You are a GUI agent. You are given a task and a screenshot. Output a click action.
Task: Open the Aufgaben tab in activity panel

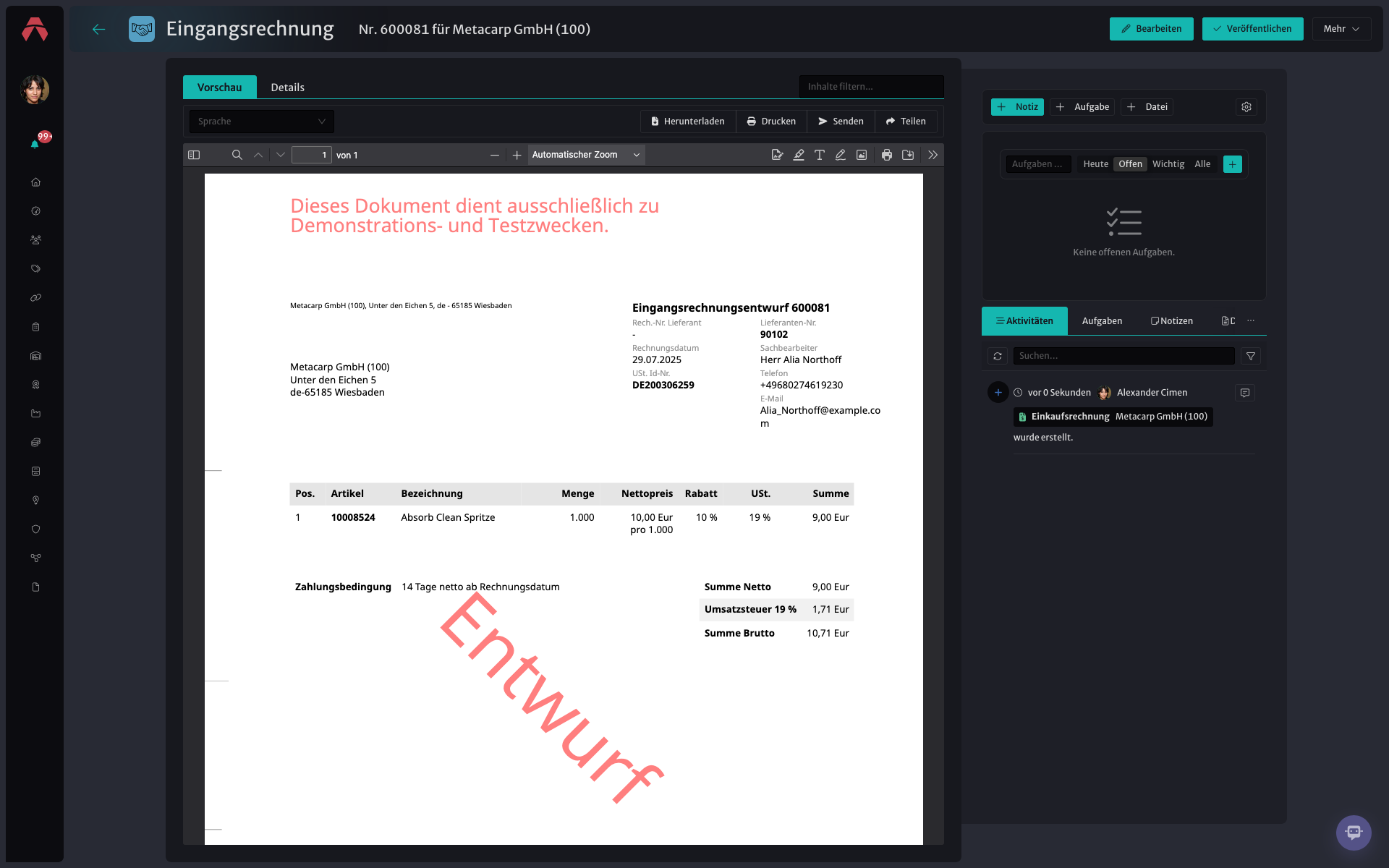(x=1102, y=321)
